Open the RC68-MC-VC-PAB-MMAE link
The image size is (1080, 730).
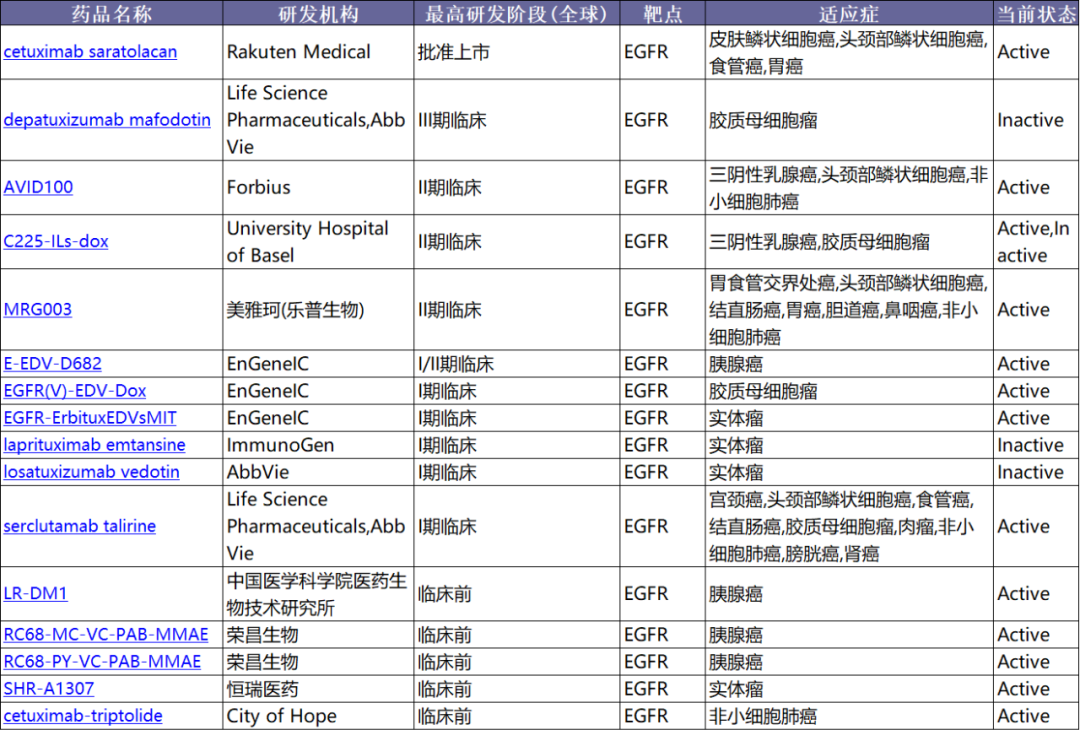click(x=106, y=634)
